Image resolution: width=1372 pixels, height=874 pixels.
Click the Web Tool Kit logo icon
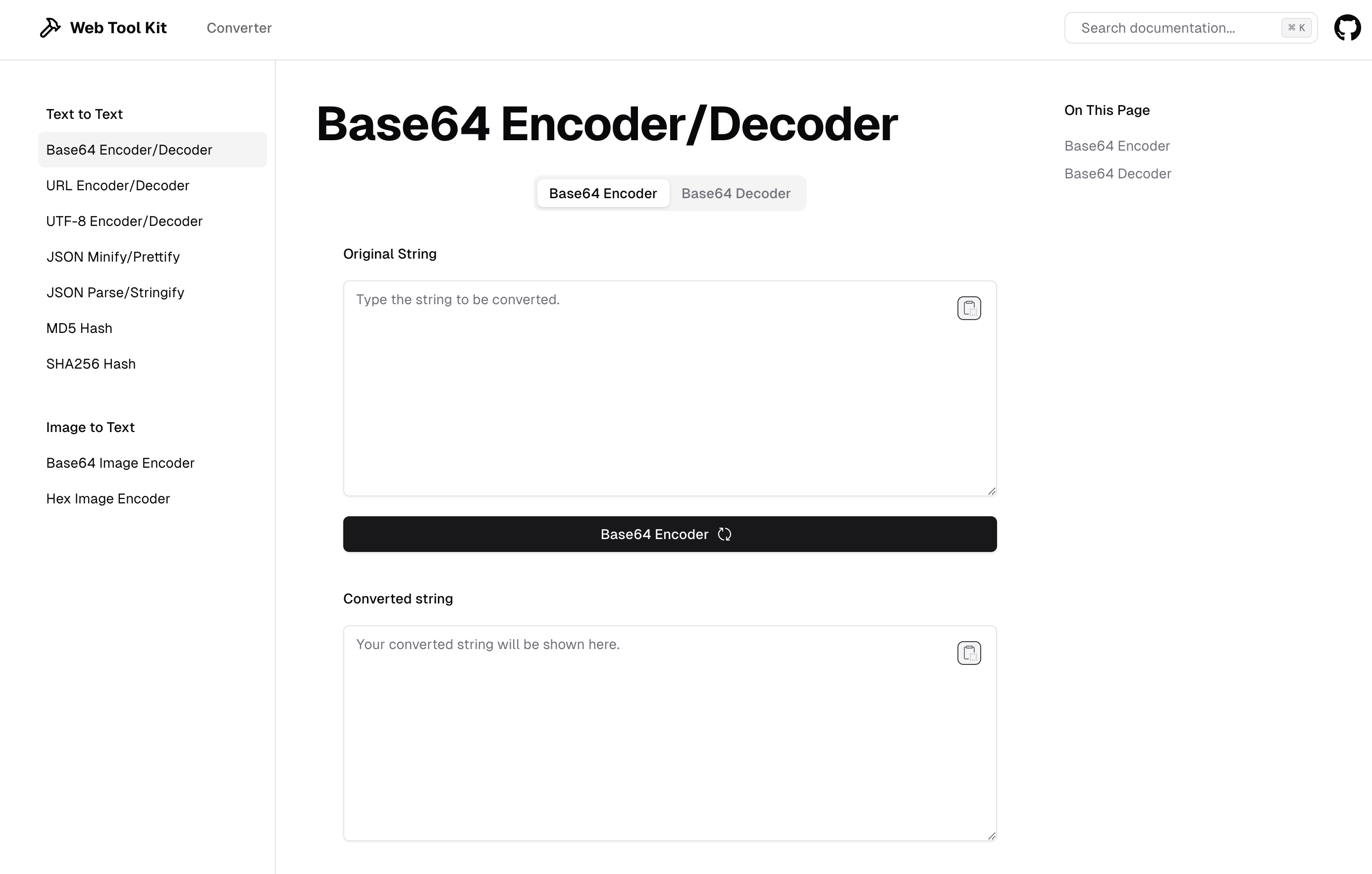(50, 27)
